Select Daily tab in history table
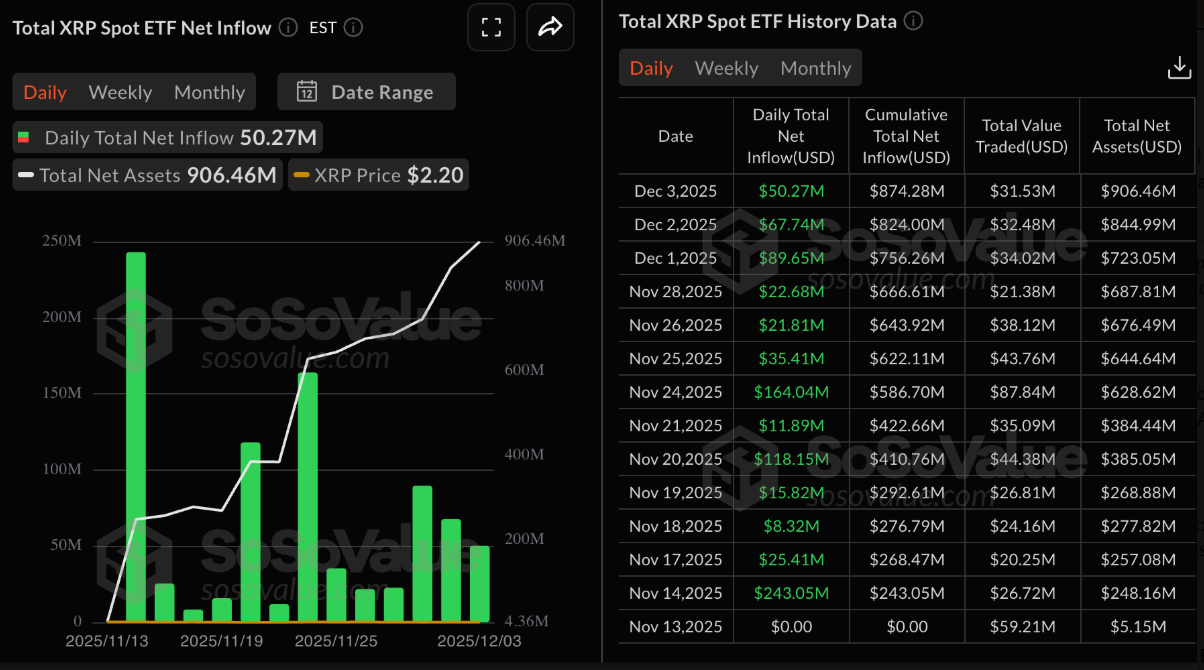Image resolution: width=1204 pixels, height=670 pixels. tap(651, 68)
